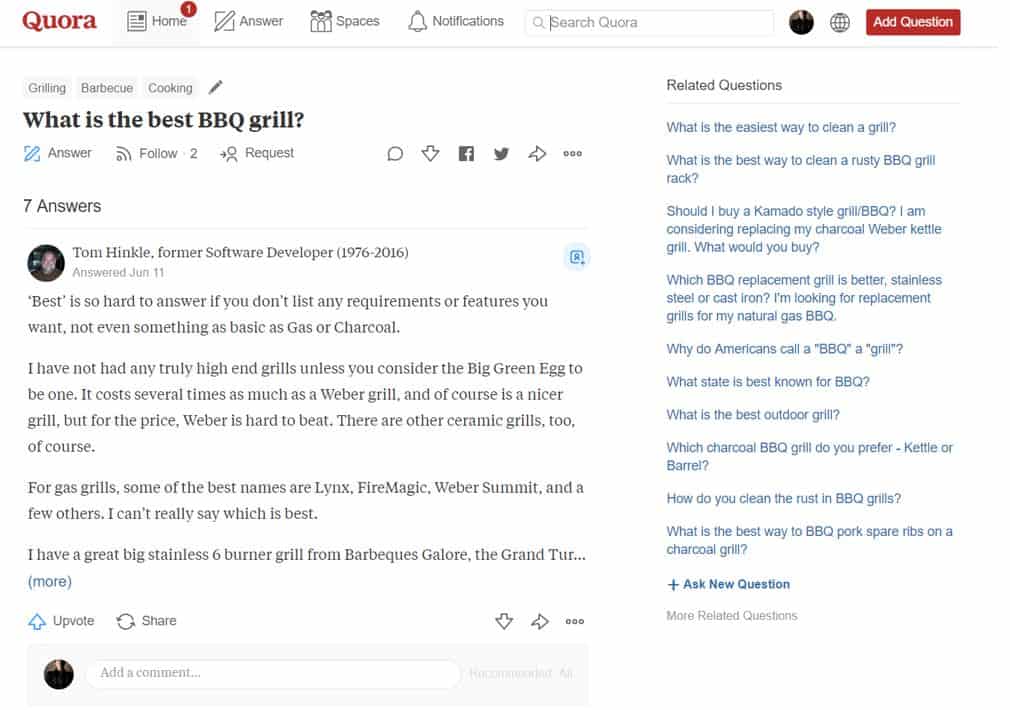The image size is (1010, 710).
Task: Click your avatar beside the comment box
Action: tap(59, 674)
